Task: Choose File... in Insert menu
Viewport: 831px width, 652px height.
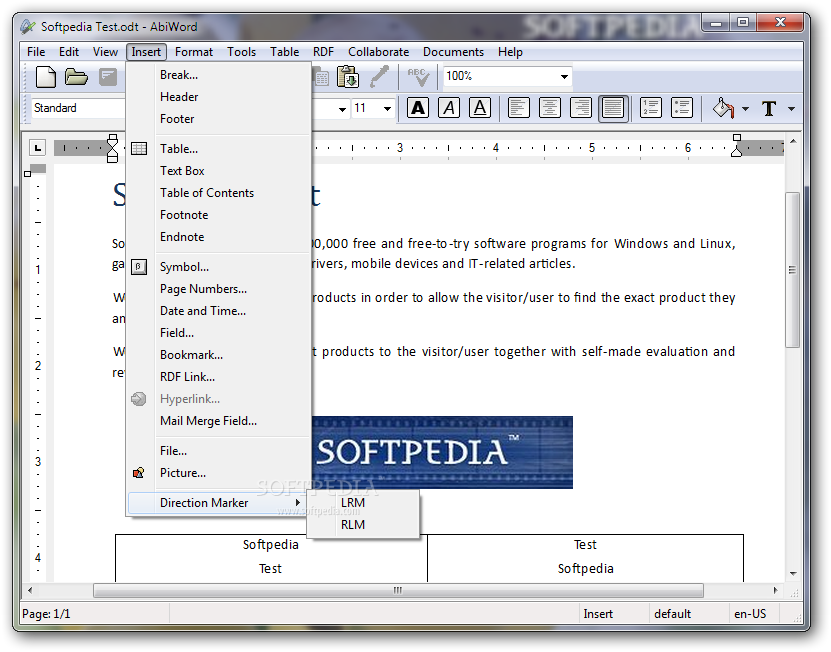Action: [219, 451]
